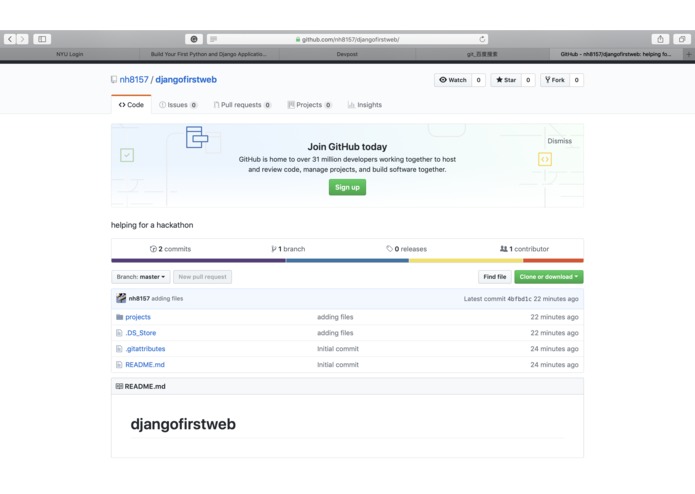This screenshot has height=494, width=695.
Task: Open the forks count next to Fork
Action: pos(577,80)
